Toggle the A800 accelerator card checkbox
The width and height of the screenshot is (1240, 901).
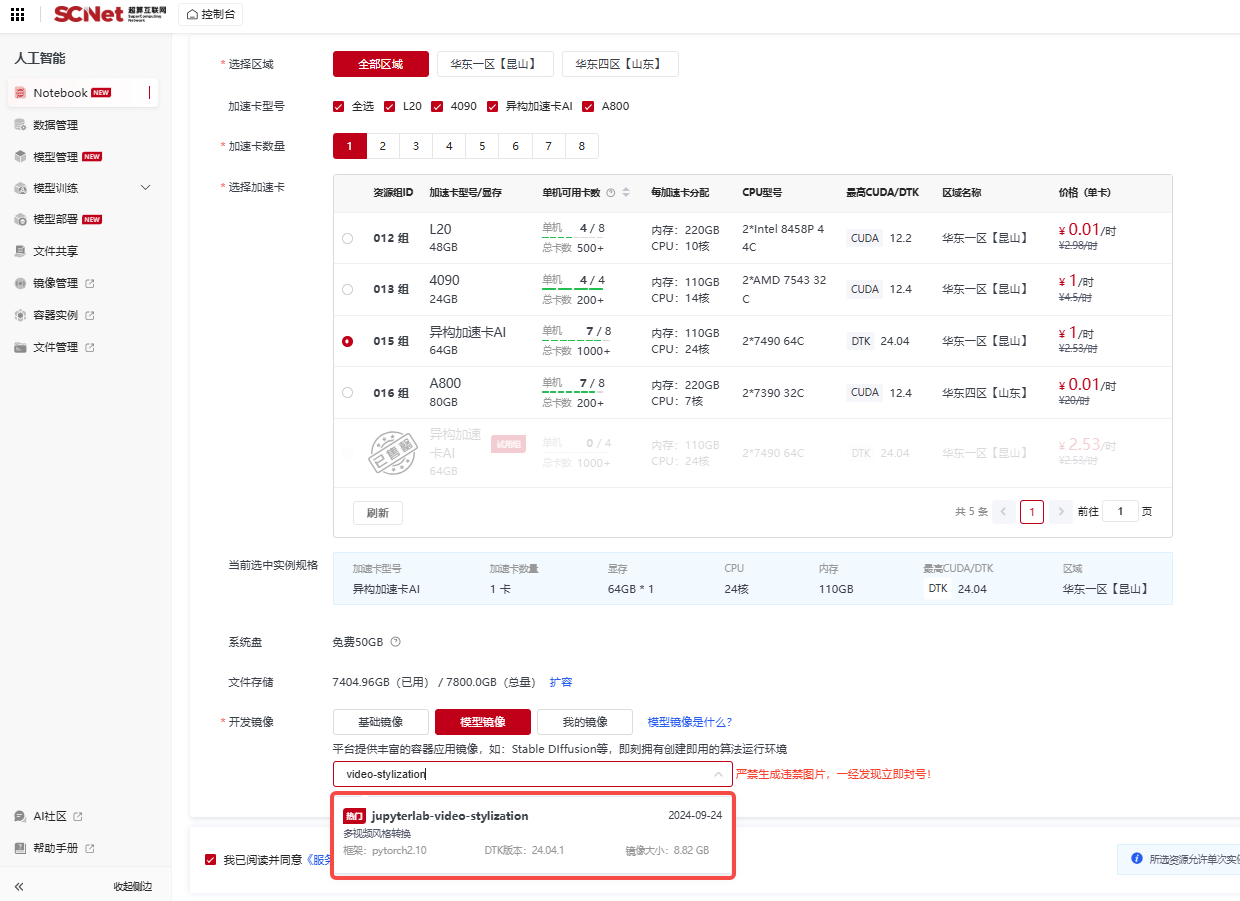(588, 106)
